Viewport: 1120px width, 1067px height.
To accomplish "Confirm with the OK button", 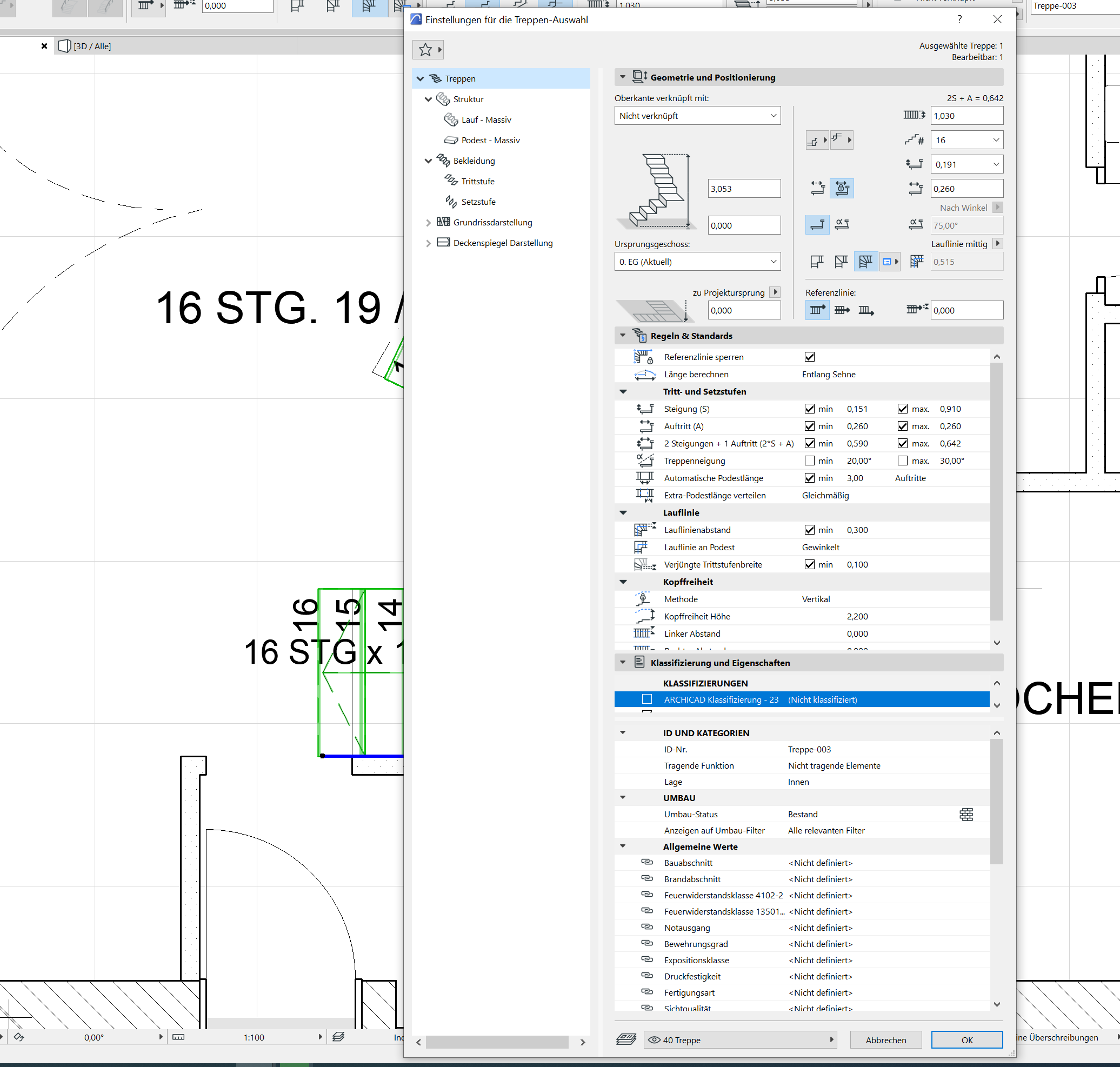I will pyautogui.click(x=966, y=1039).
